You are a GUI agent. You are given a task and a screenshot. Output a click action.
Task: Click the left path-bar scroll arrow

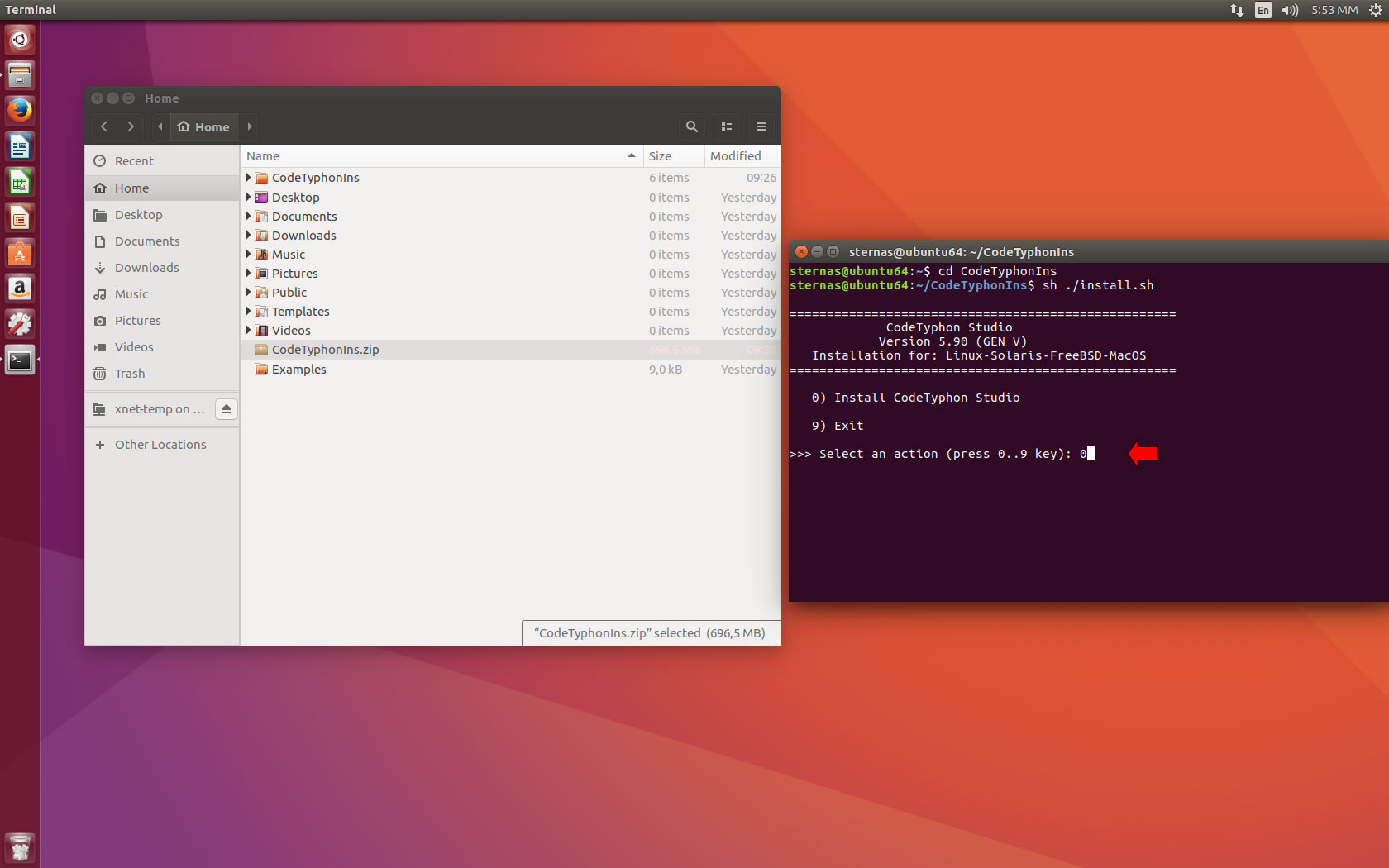160,126
